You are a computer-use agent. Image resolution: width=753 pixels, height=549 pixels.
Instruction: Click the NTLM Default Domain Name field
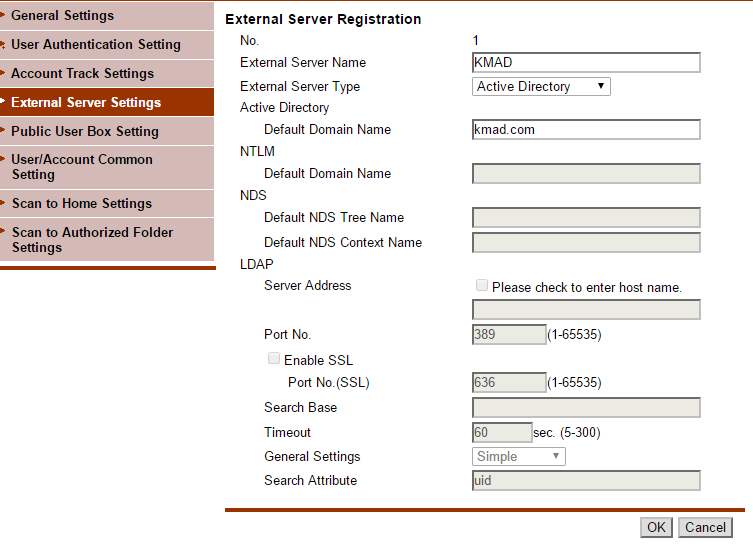[586, 173]
